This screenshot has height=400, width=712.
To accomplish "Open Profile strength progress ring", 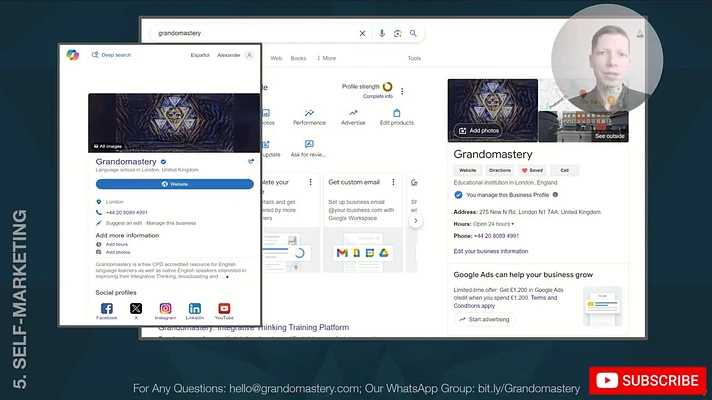I will point(387,86).
